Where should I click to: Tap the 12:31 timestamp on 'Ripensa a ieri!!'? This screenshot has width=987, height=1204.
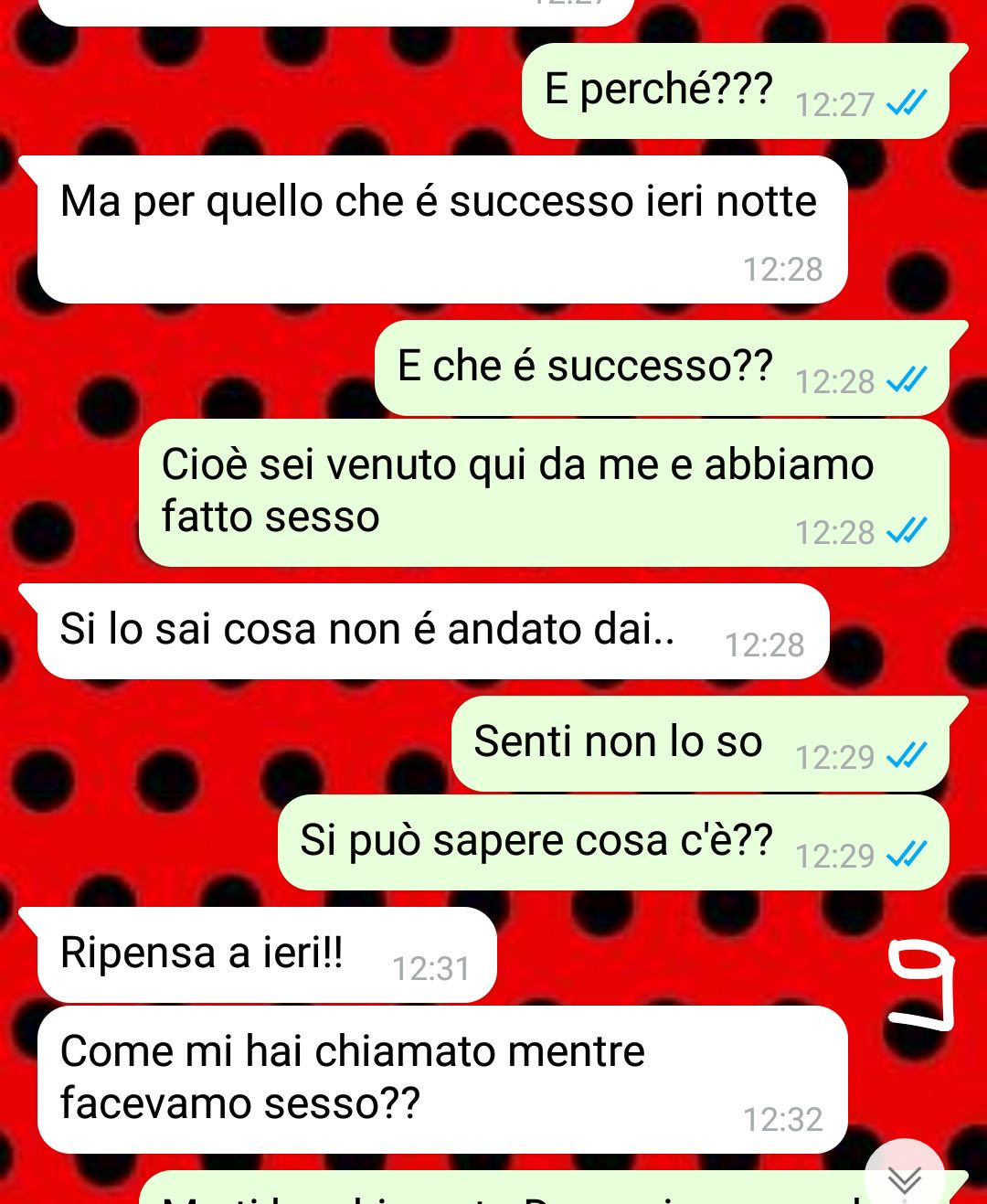[x=430, y=968]
